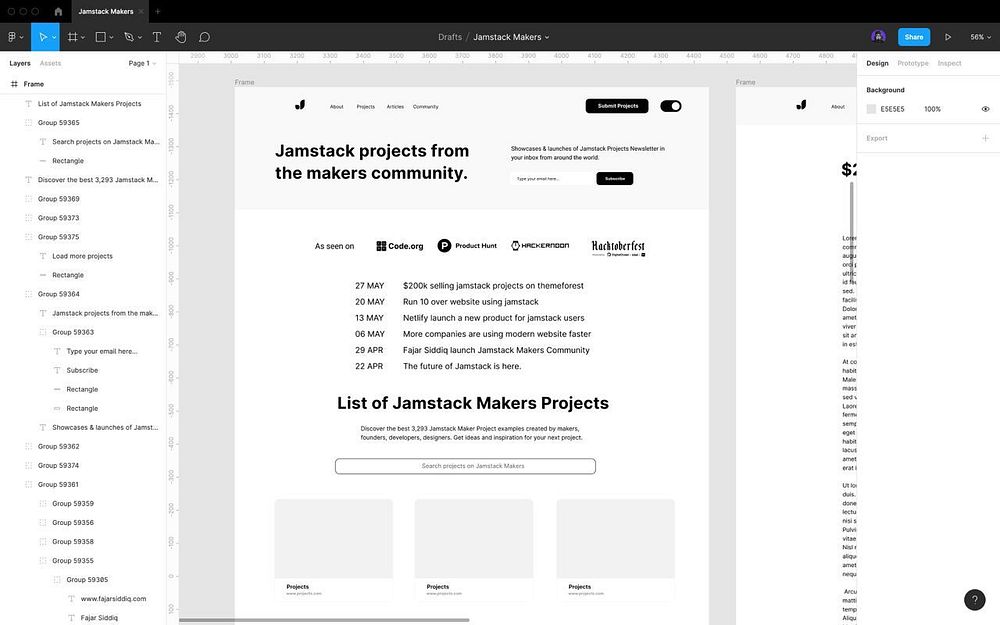Click the Drafts breadcrumb link
The image size is (1000, 625).
pyautogui.click(x=450, y=37)
